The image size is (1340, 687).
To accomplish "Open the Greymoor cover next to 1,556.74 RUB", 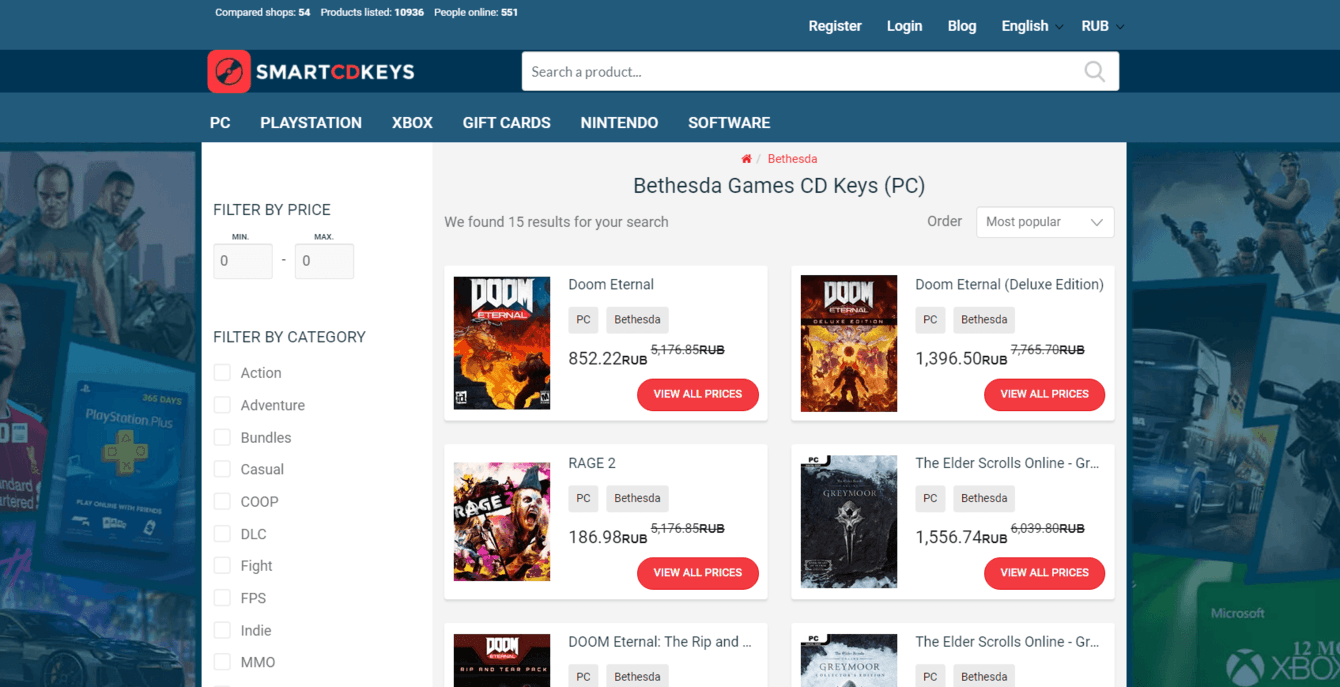I will (x=849, y=521).
